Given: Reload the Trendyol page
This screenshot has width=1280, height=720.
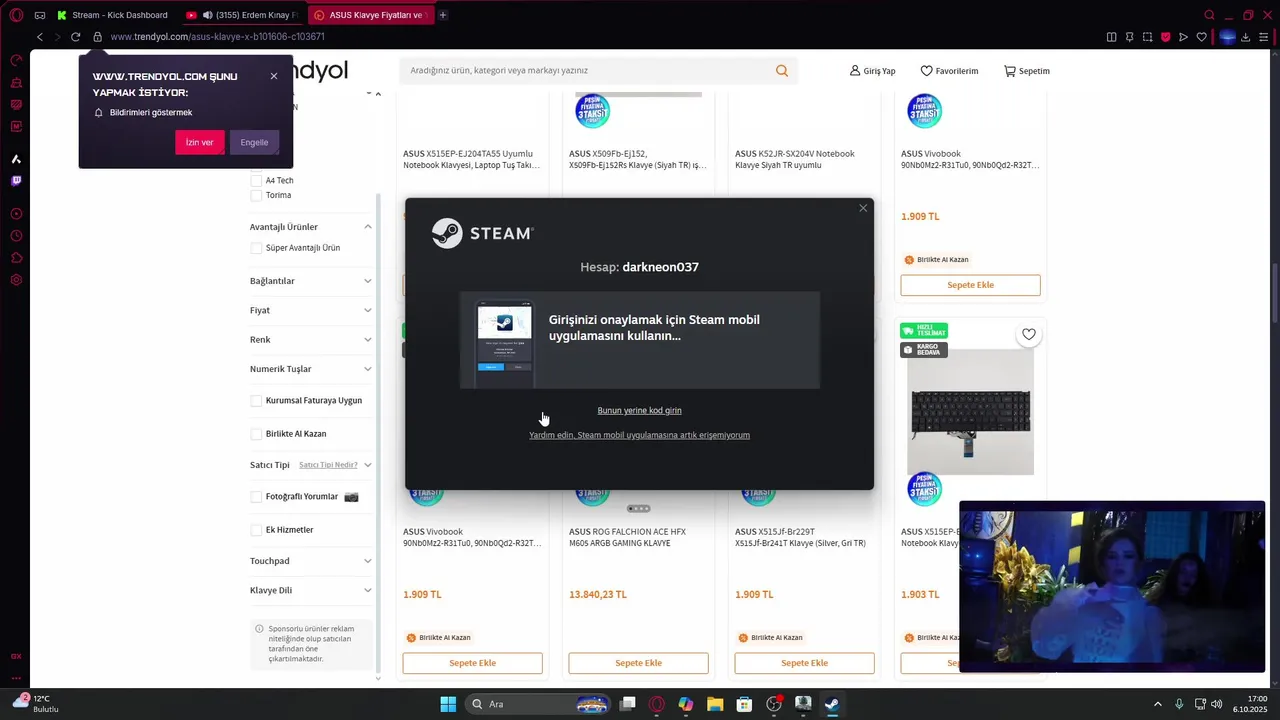Looking at the screenshot, I should pos(75,37).
